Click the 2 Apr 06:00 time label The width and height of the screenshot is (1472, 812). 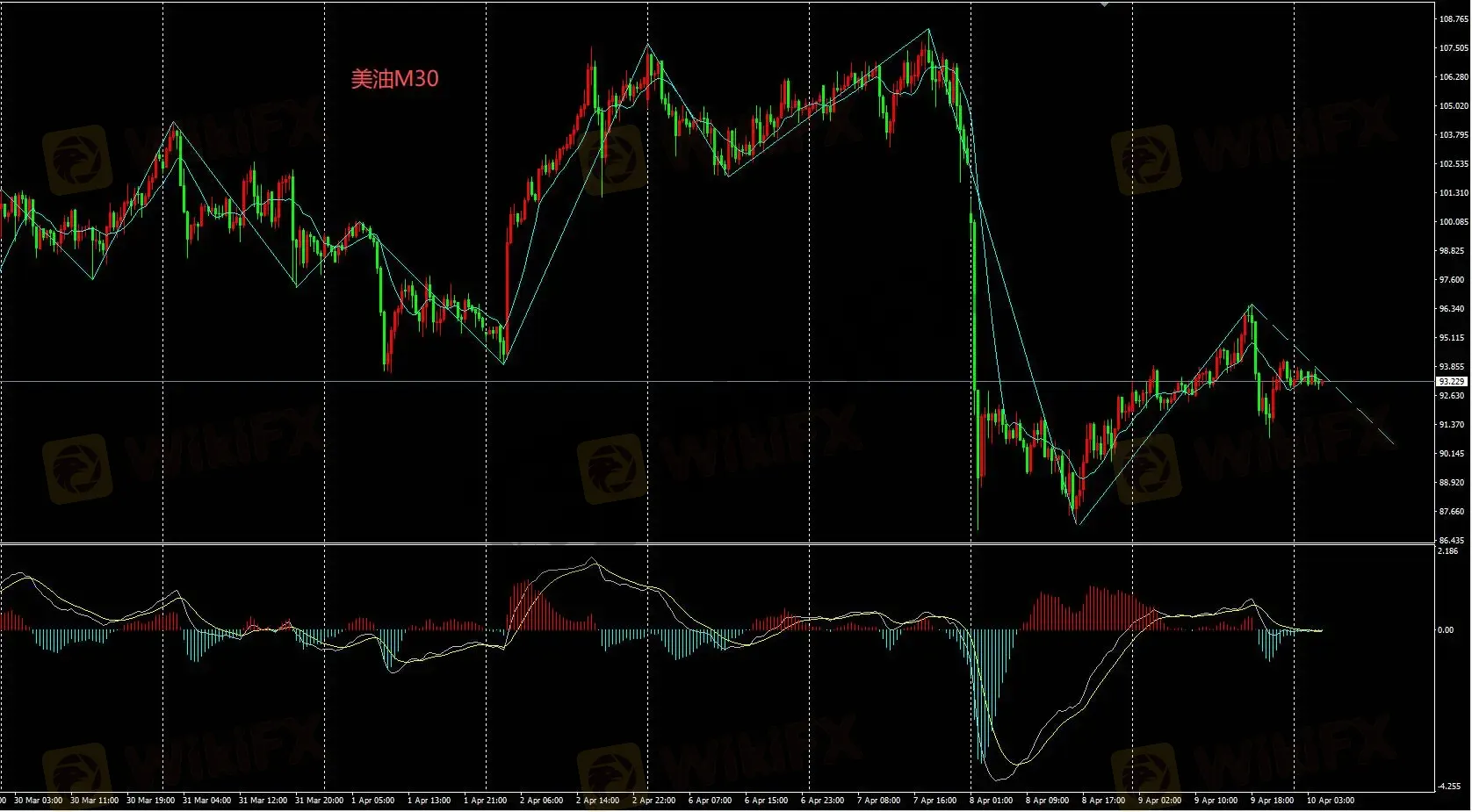click(x=542, y=801)
